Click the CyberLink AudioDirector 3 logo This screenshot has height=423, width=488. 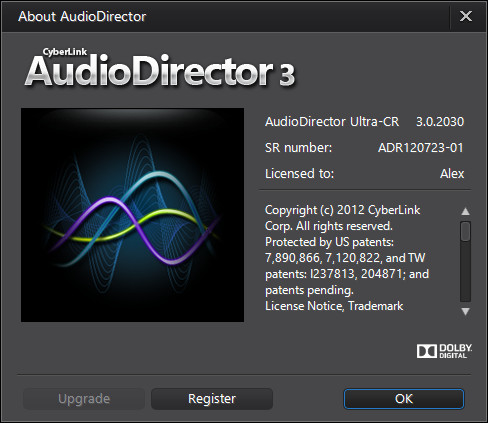tap(160, 68)
